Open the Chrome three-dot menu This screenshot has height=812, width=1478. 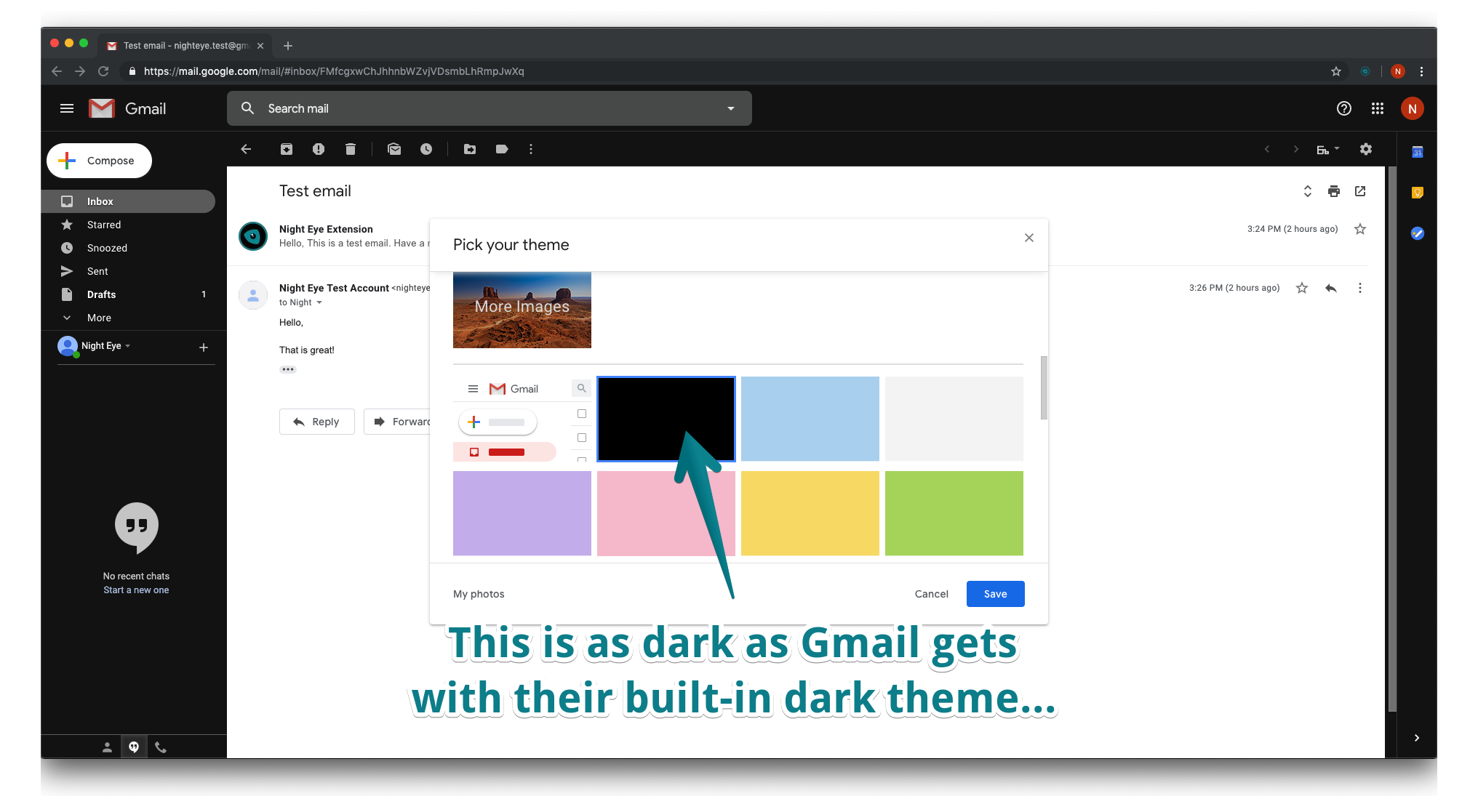(x=1421, y=71)
